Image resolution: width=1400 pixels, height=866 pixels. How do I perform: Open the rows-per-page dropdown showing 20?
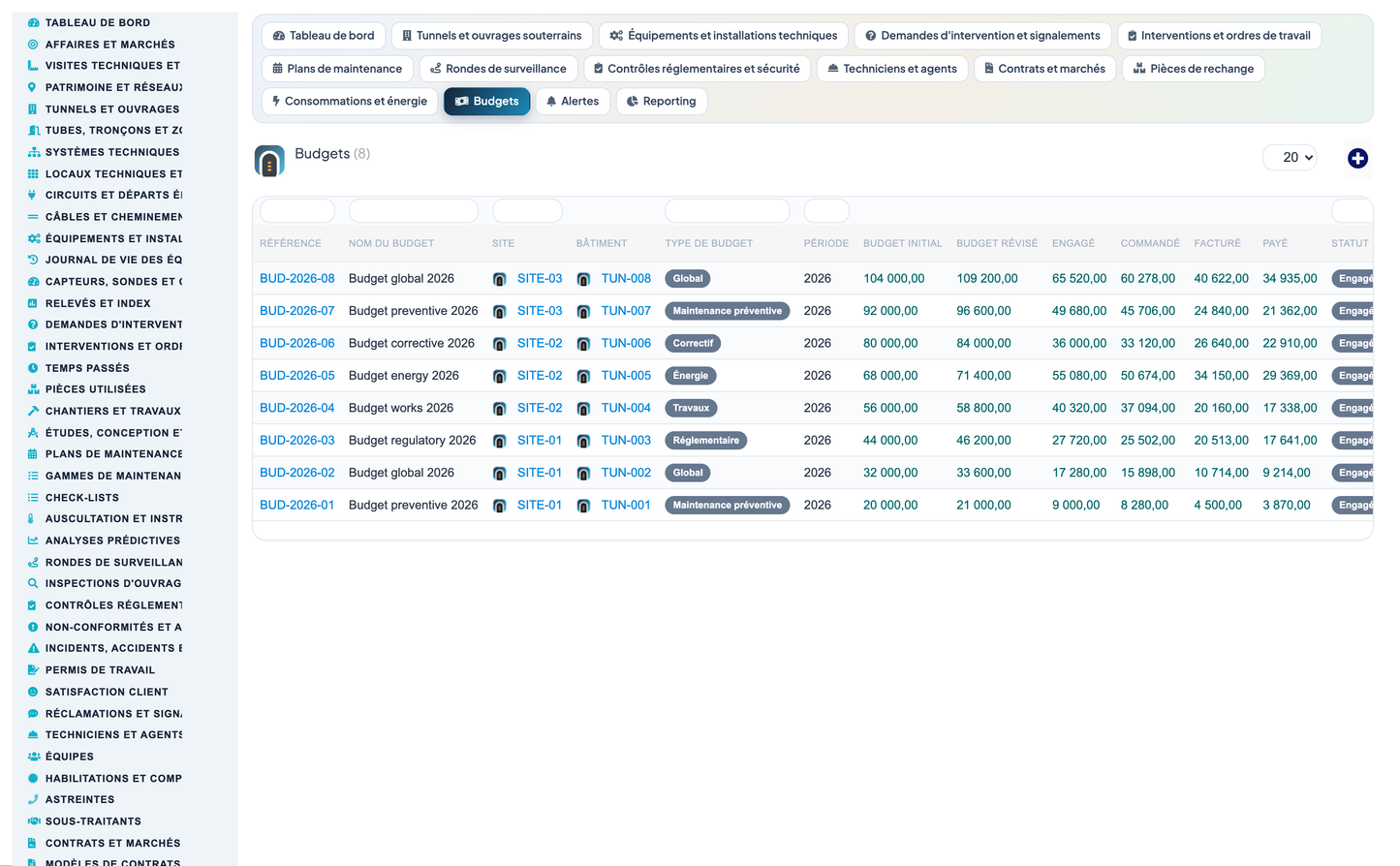tap(1290, 157)
